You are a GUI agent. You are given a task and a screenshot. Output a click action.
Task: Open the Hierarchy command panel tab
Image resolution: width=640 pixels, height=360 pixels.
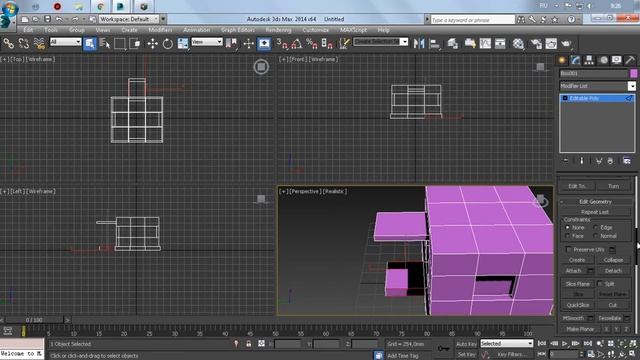(x=589, y=60)
